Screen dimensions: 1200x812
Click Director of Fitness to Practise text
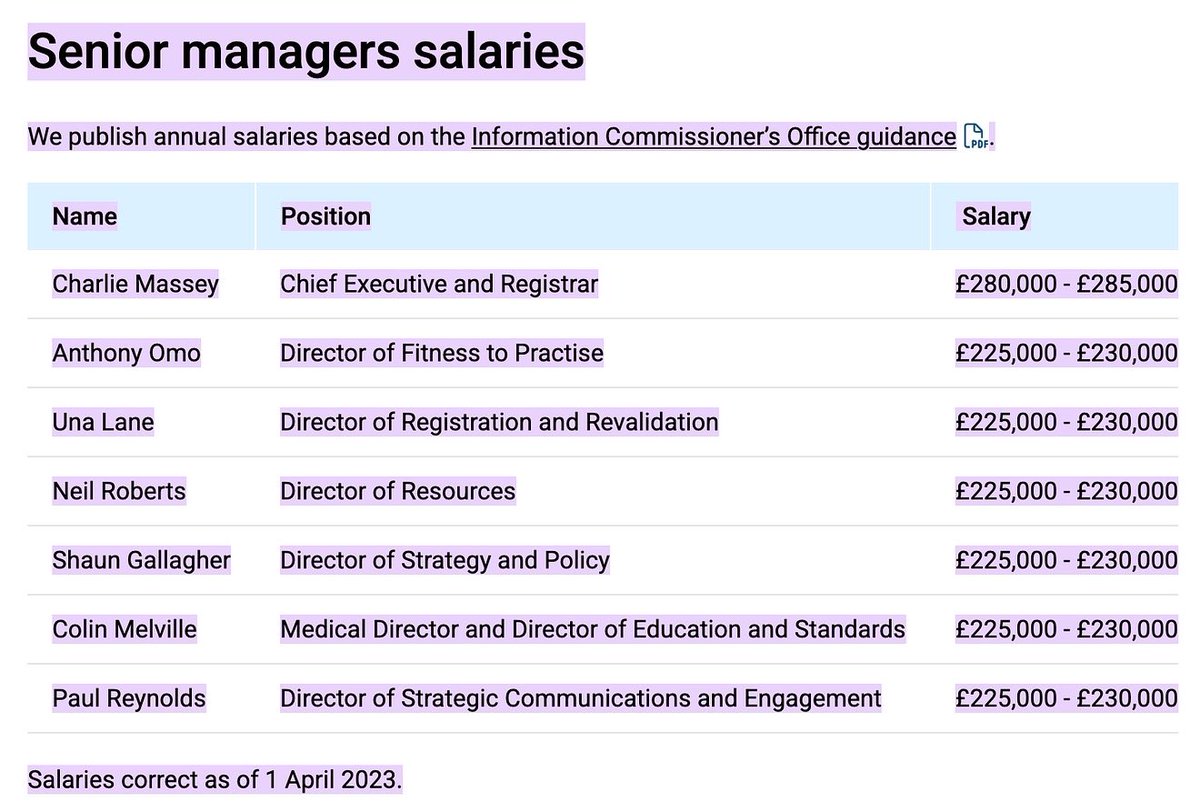click(x=442, y=353)
